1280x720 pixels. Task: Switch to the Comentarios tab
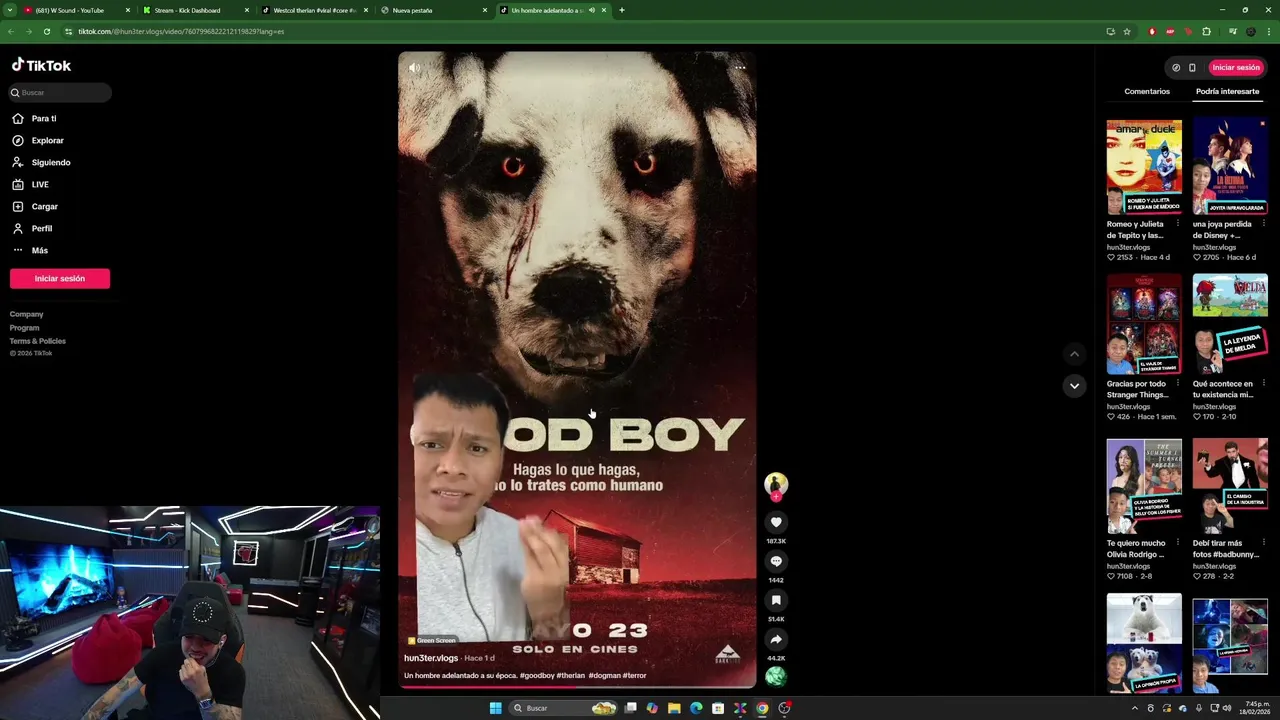tap(1147, 91)
